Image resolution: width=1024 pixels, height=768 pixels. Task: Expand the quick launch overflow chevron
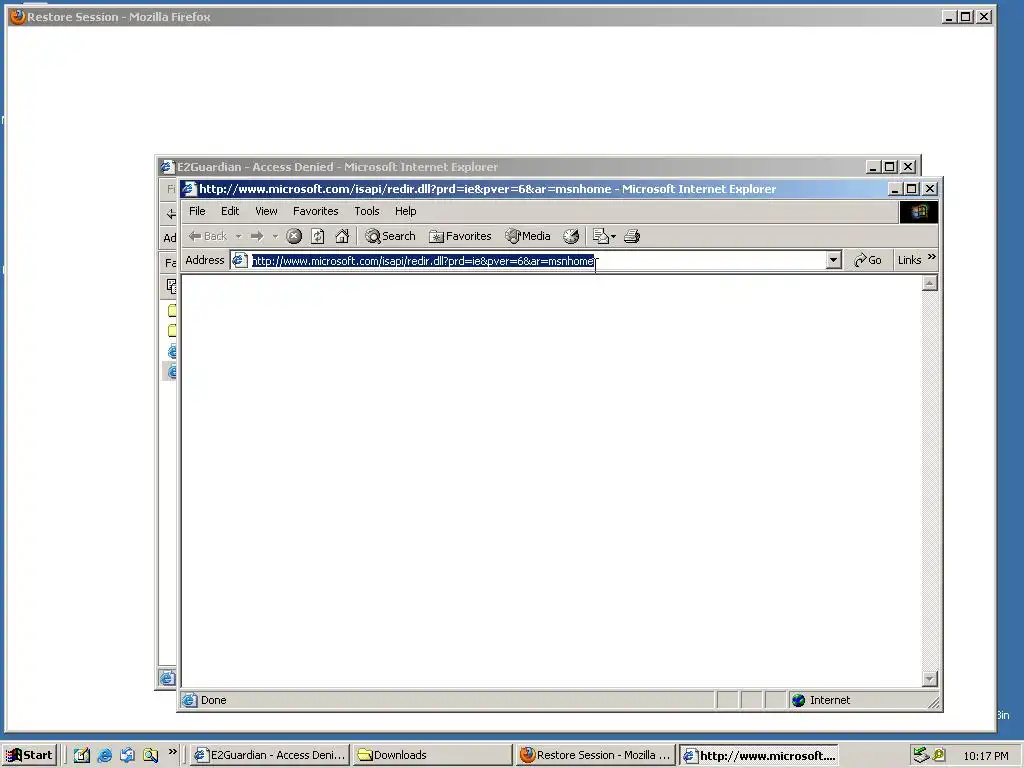(172, 752)
